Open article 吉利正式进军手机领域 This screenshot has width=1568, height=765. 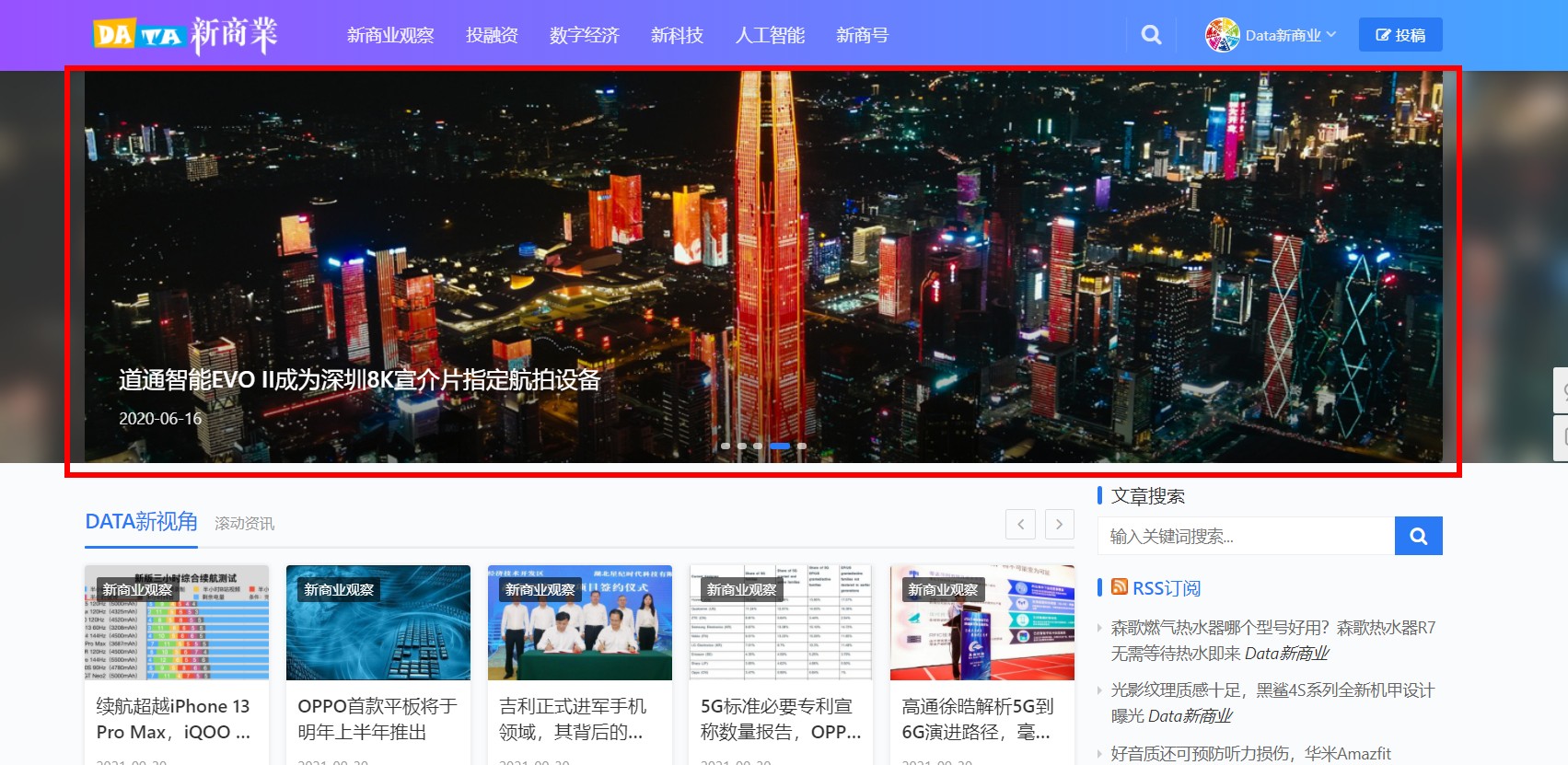point(573,719)
